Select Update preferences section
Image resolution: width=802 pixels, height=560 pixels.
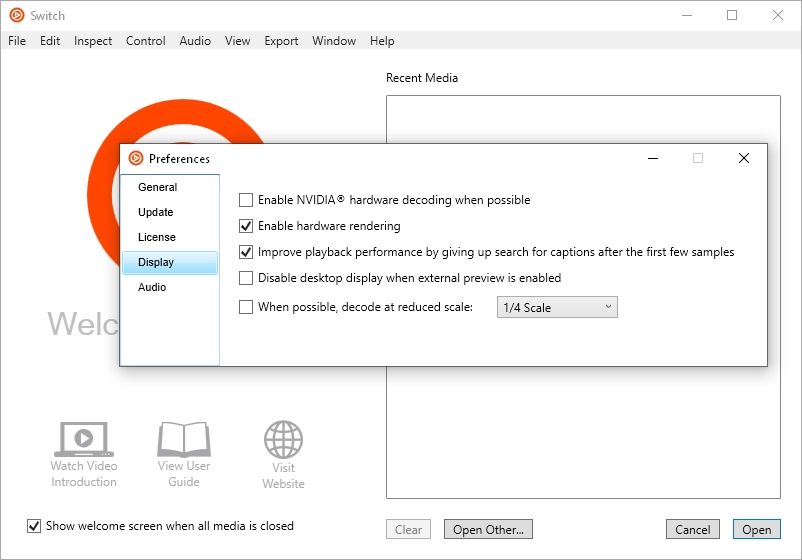click(170, 212)
